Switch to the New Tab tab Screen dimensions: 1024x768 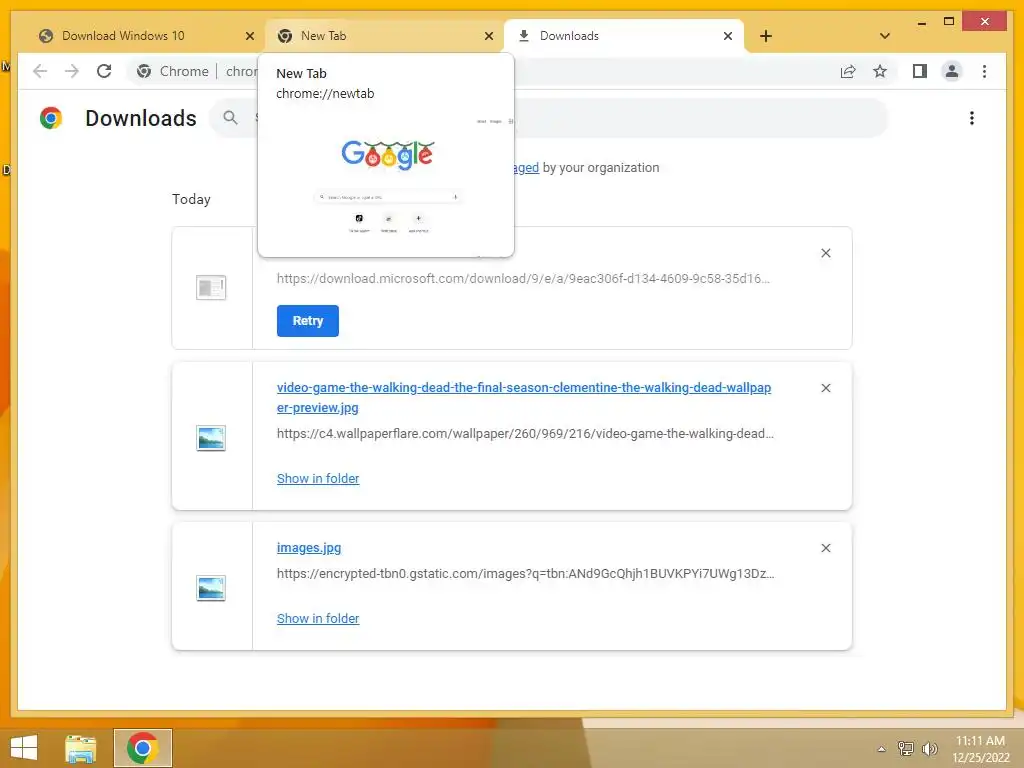pyautogui.click(x=384, y=36)
